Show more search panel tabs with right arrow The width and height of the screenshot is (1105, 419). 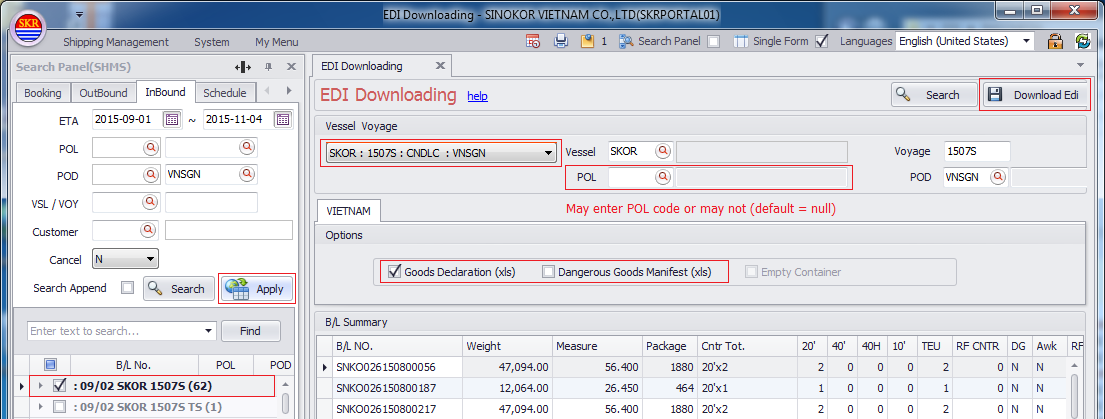click(x=288, y=91)
